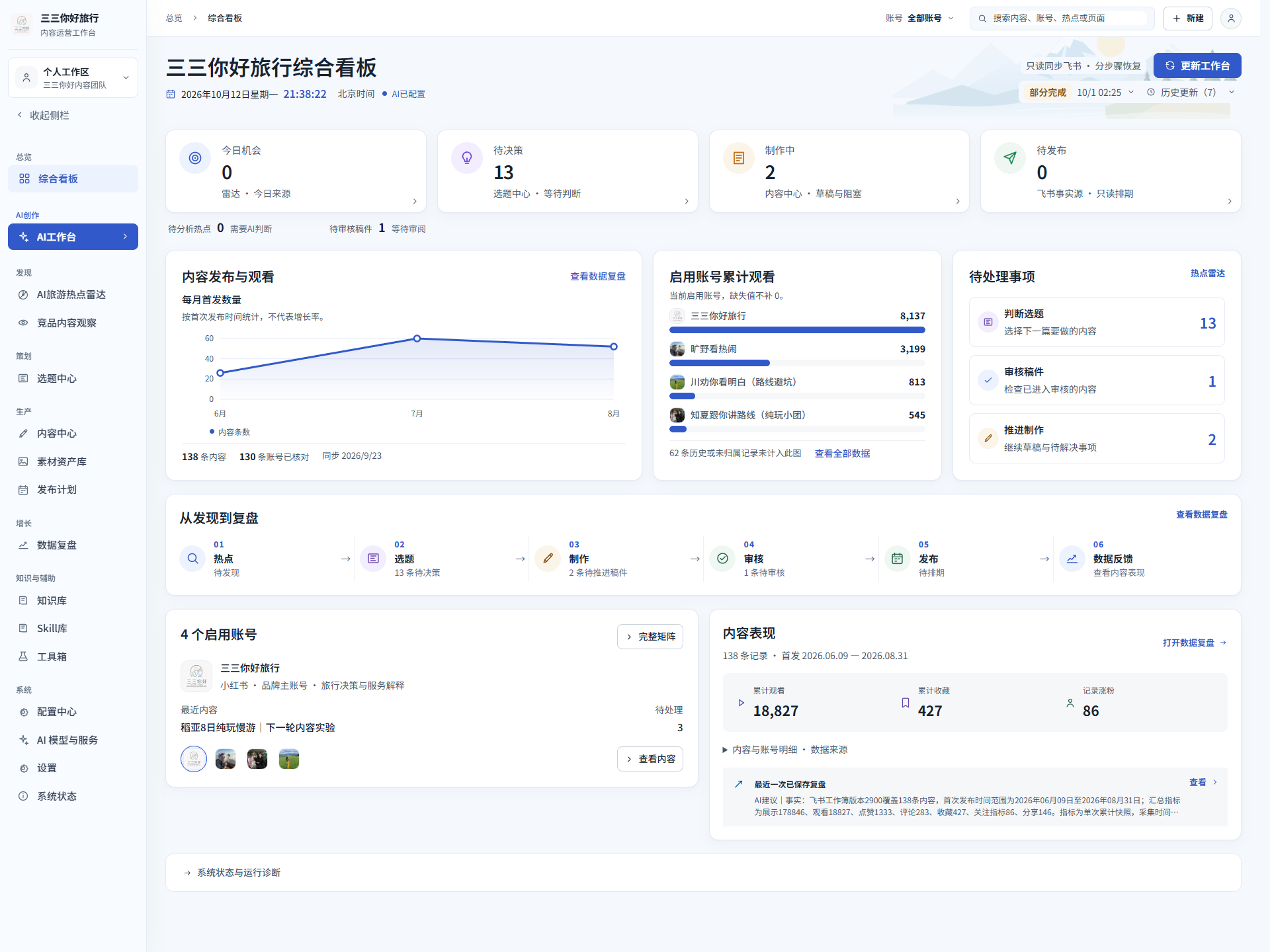The image size is (1270, 952).
Task: Click 旷野看热闹 views progress bar
Action: 797,363
